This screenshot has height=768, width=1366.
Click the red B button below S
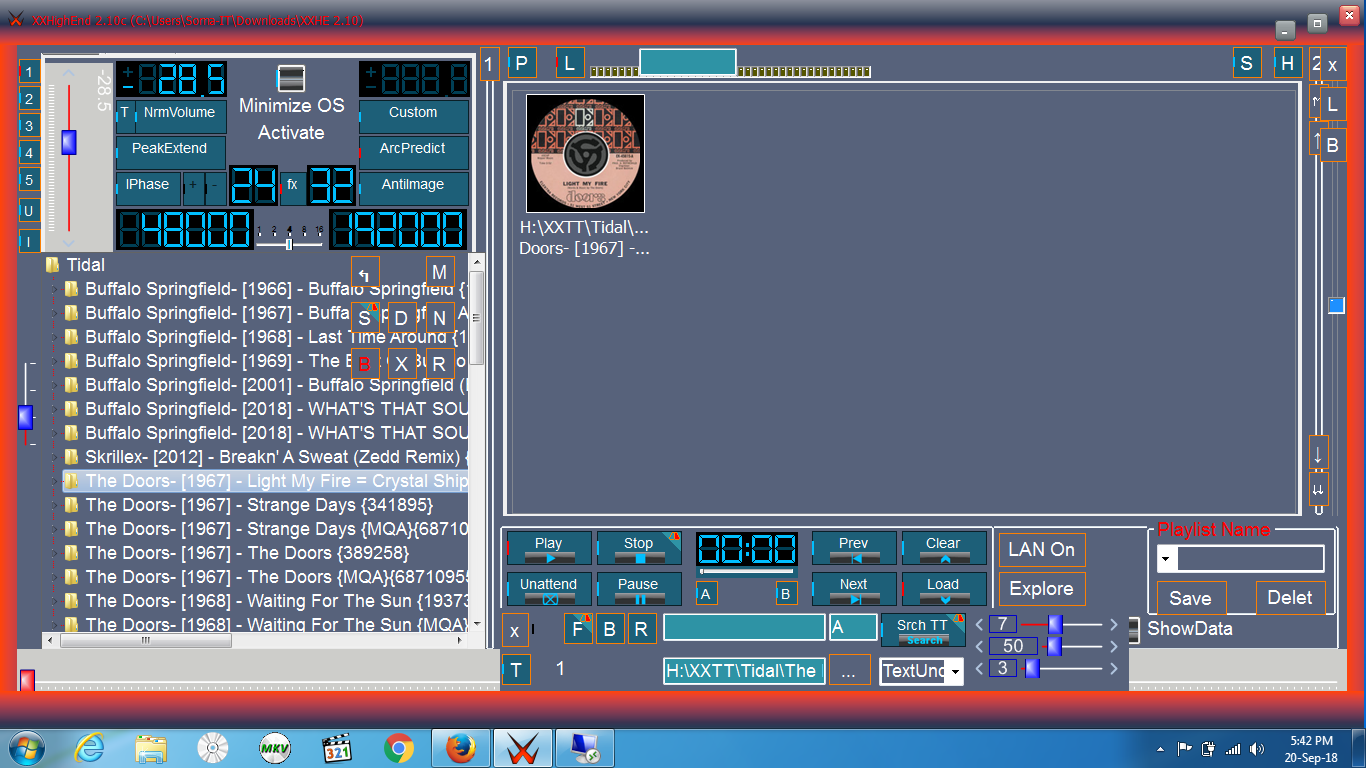click(x=365, y=364)
